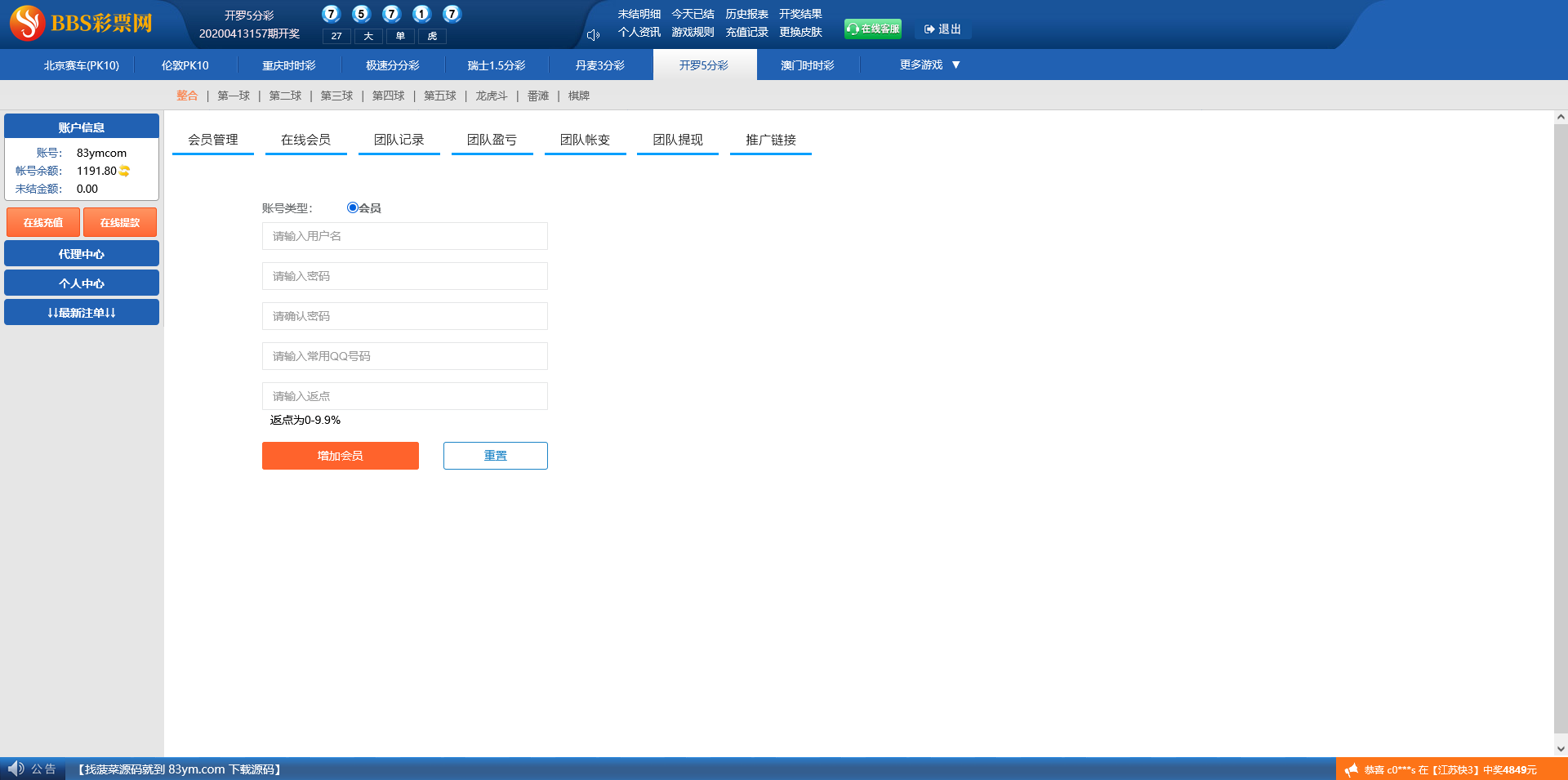Screen dimensions: 1568x780
Task: Click 退出 to log out
Action: [x=942, y=29]
